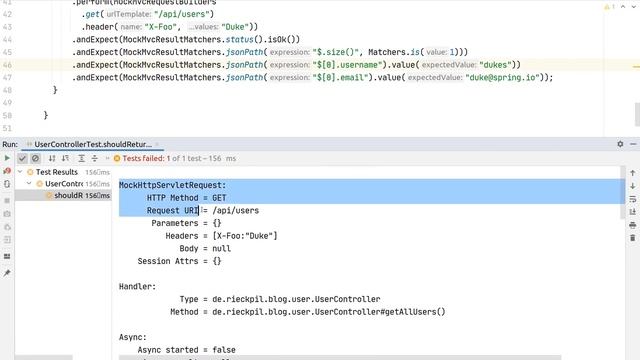Viewport: 640px width, 360px height.
Task: Click the Stop process icon
Action: coord(7,200)
